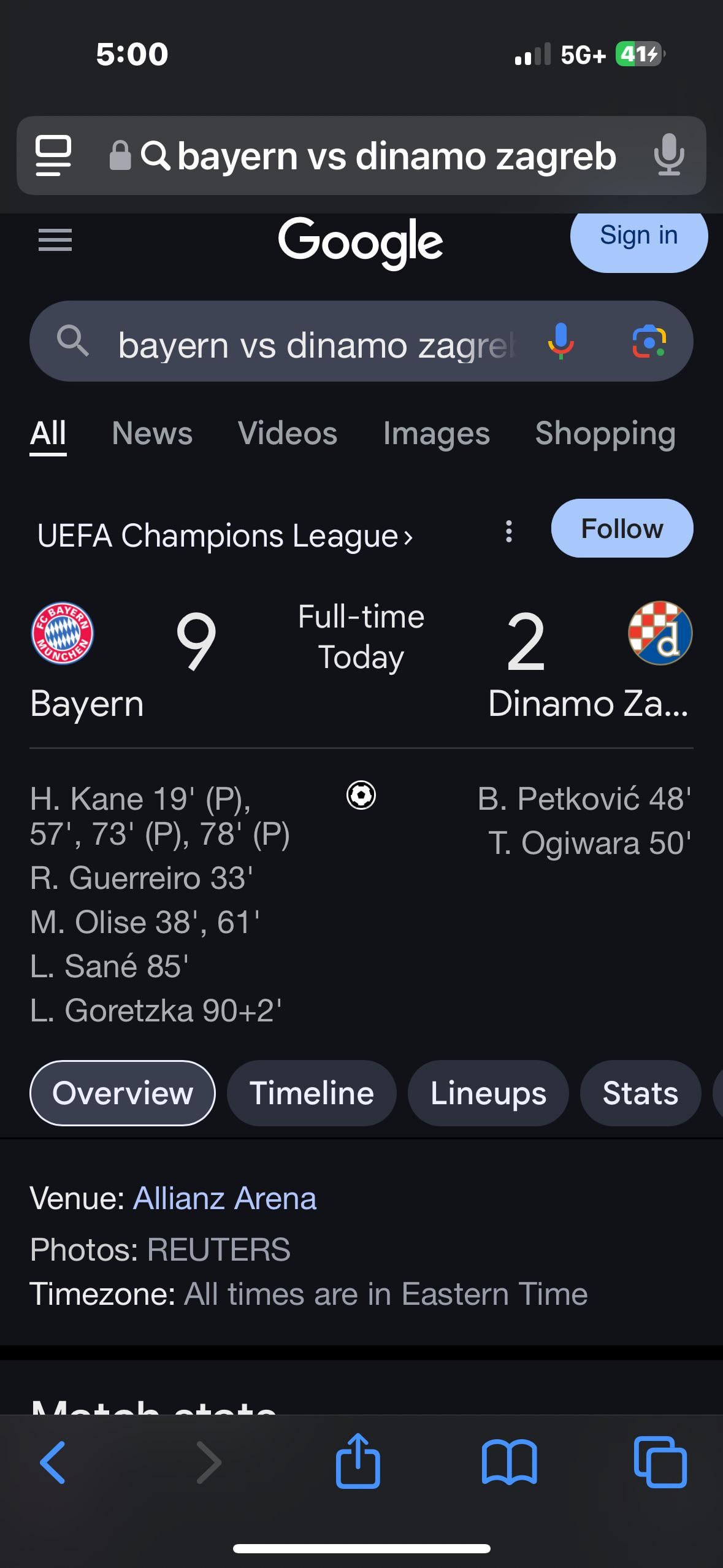The image size is (723, 1568).
Task: Show the Lineups tab
Action: point(488,1093)
